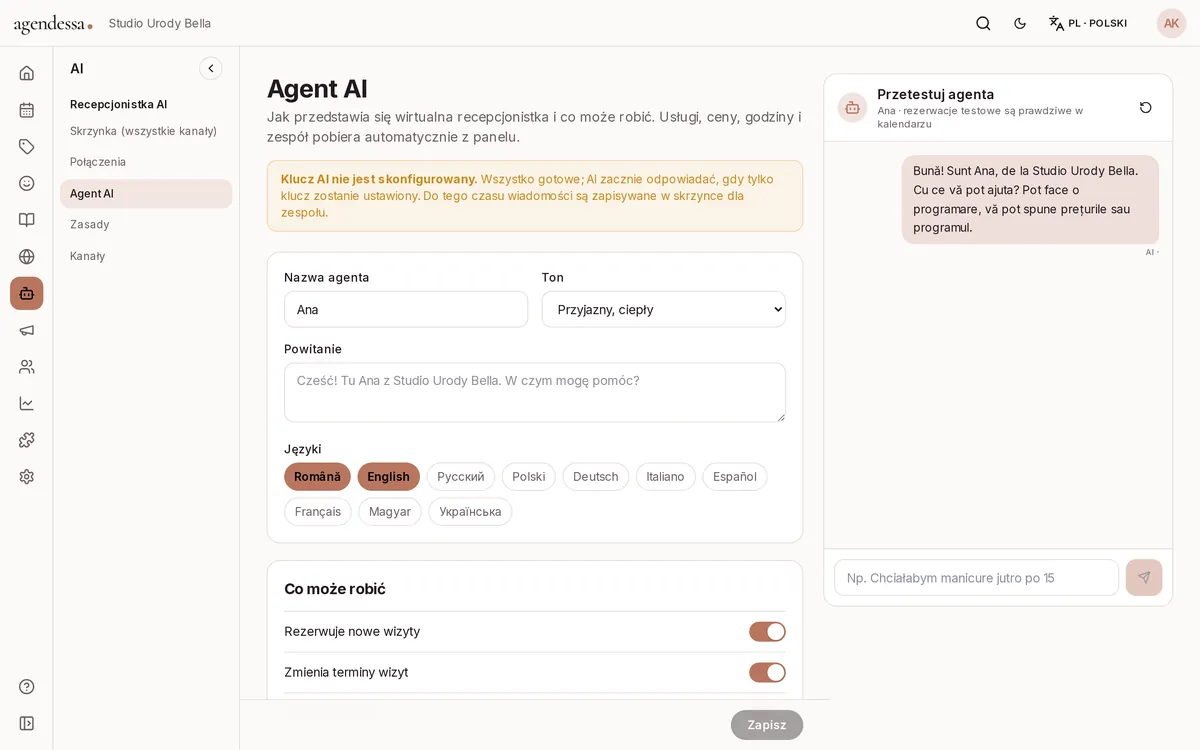Click the Nazwa agenta input field
This screenshot has width=1200, height=750.
point(406,310)
